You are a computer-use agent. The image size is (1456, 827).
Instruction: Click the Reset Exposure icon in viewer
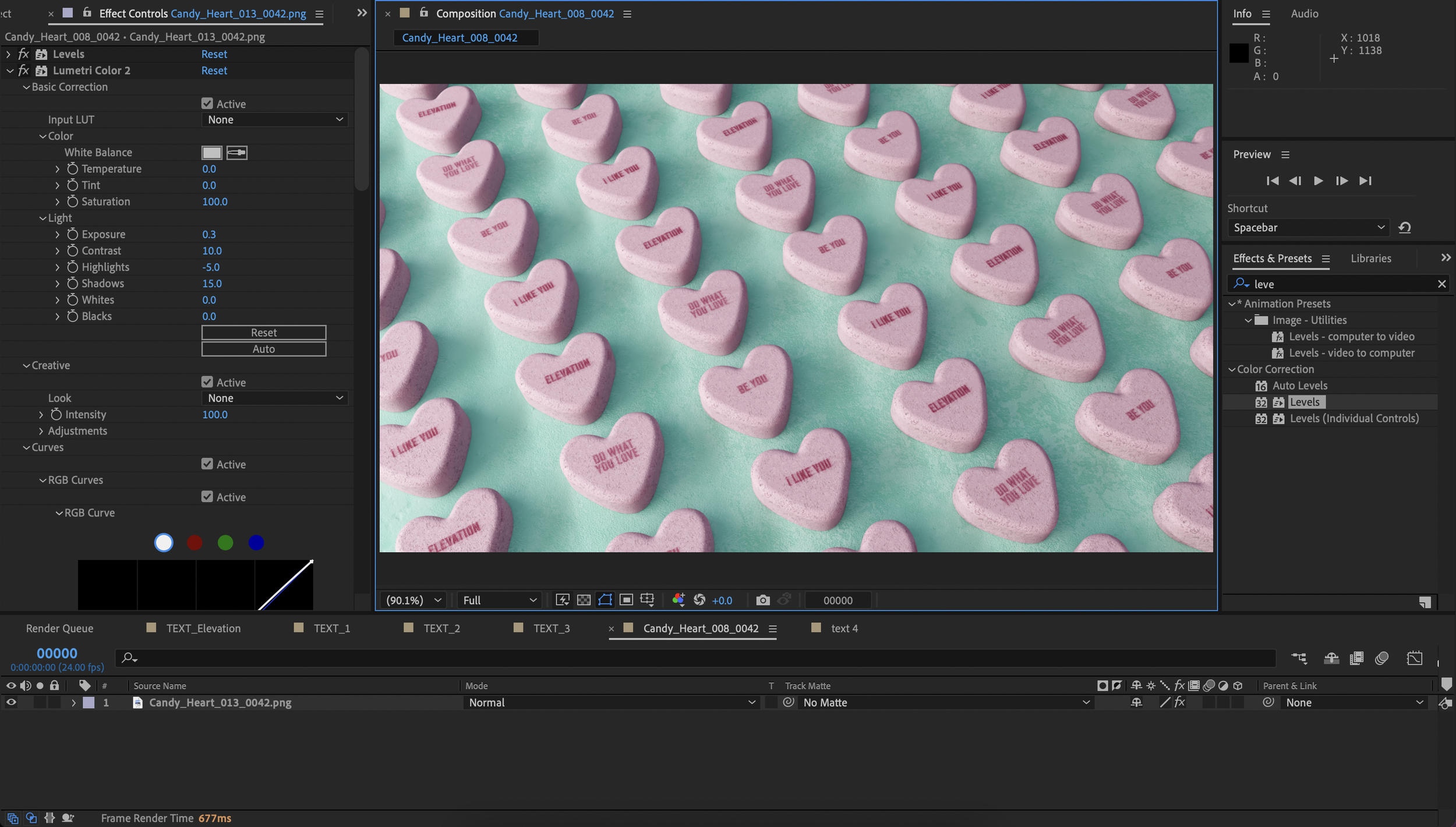(x=699, y=600)
